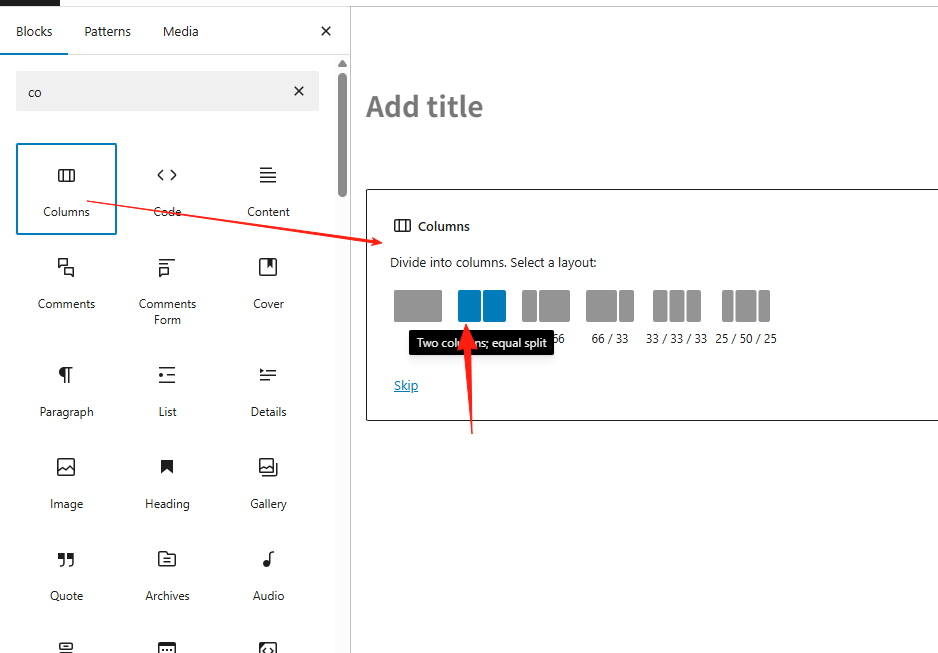Select the 33/33/33 three-column layout
This screenshot has height=653, width=938.
675,305
